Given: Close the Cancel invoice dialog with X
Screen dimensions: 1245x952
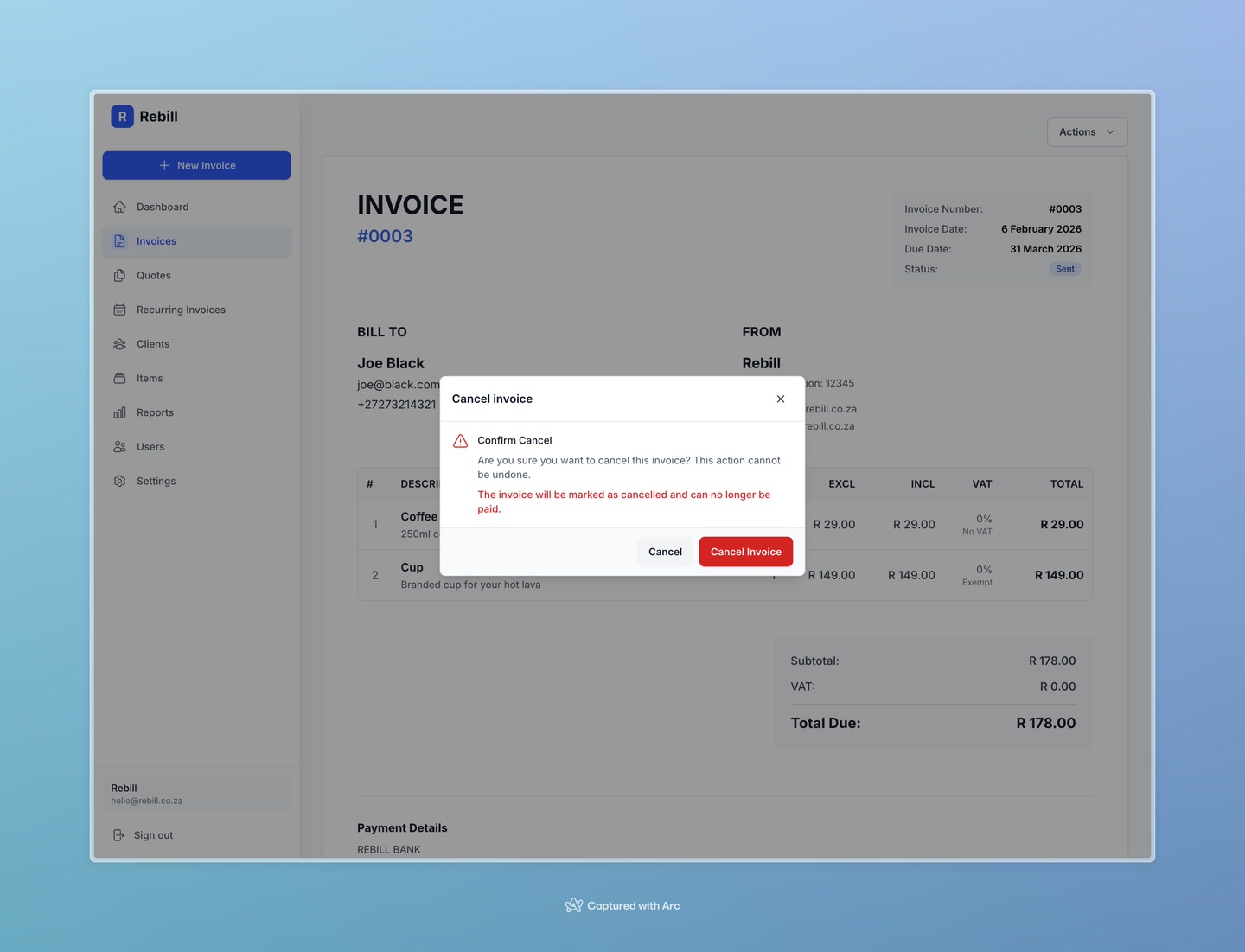Looking at the screenshot, I should 781,399.
